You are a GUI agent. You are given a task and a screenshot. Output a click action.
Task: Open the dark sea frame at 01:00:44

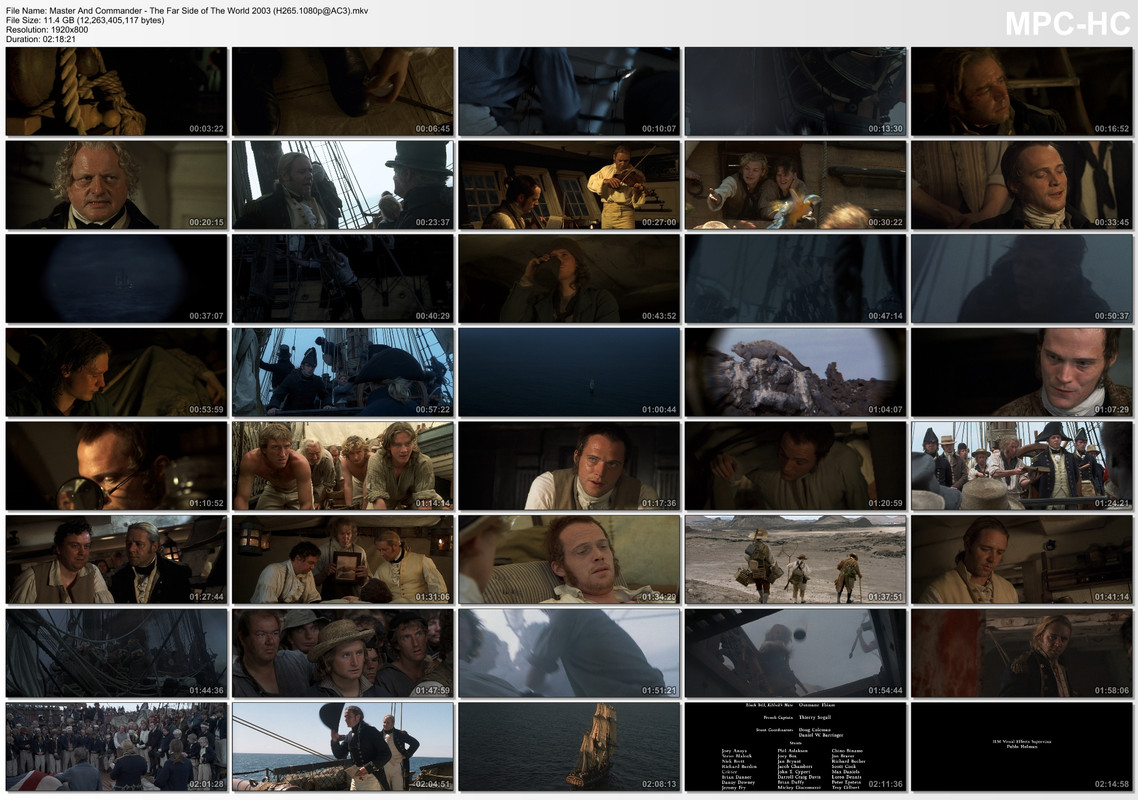[569, 372]
